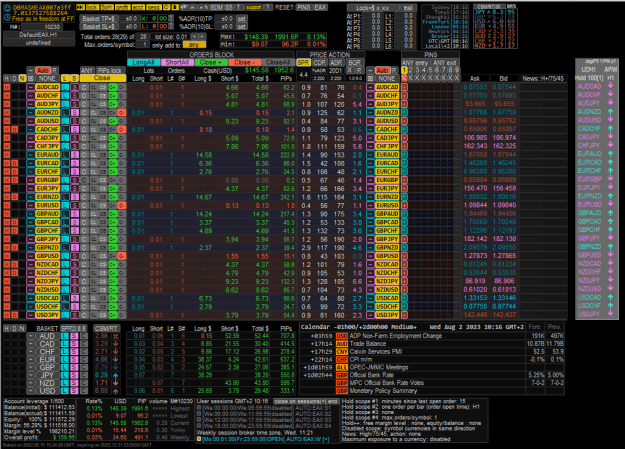Toggle the yellow N header flag

(x=22, y=78)
